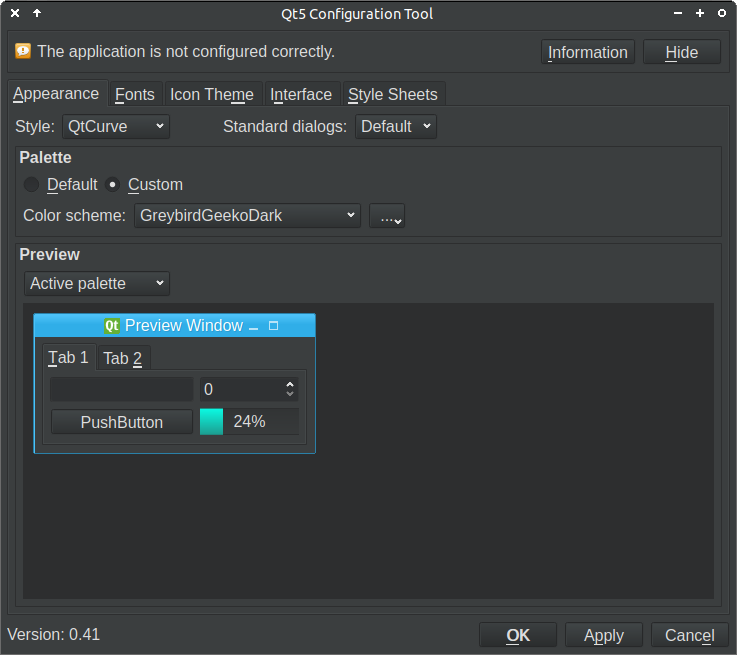Open the ellipsis color scheme menu button
The height and width of the screenshot is (655, 737).
[x=387, y=216]
